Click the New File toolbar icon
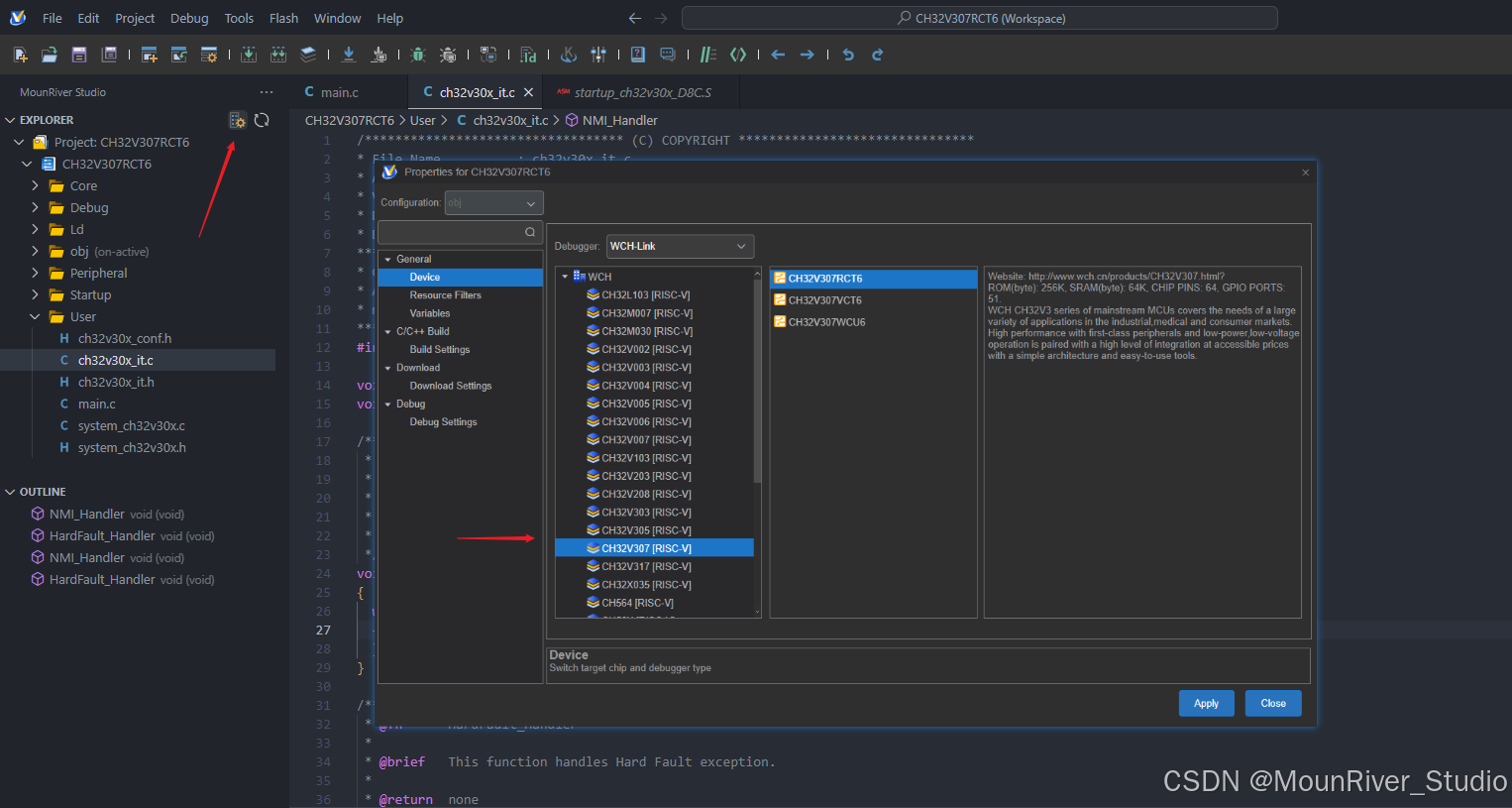This screenshot has height=808, width=1512. (x=20, y=55)
